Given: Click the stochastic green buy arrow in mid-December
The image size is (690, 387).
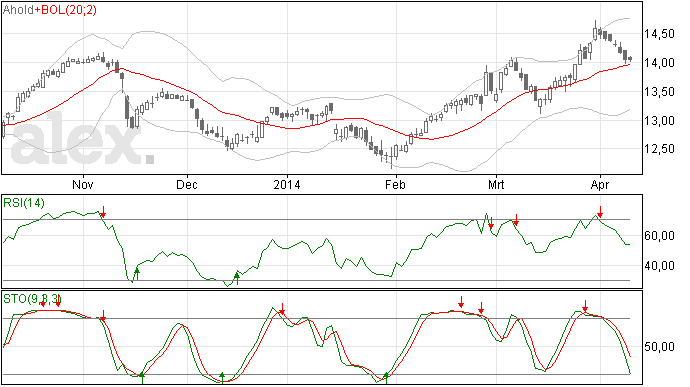Looking at the screenshot, I should coord(222,378).
